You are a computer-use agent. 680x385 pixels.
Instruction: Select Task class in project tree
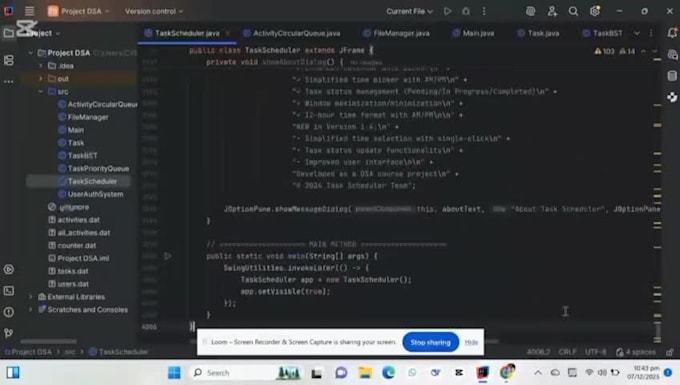[x=71, y=143]
